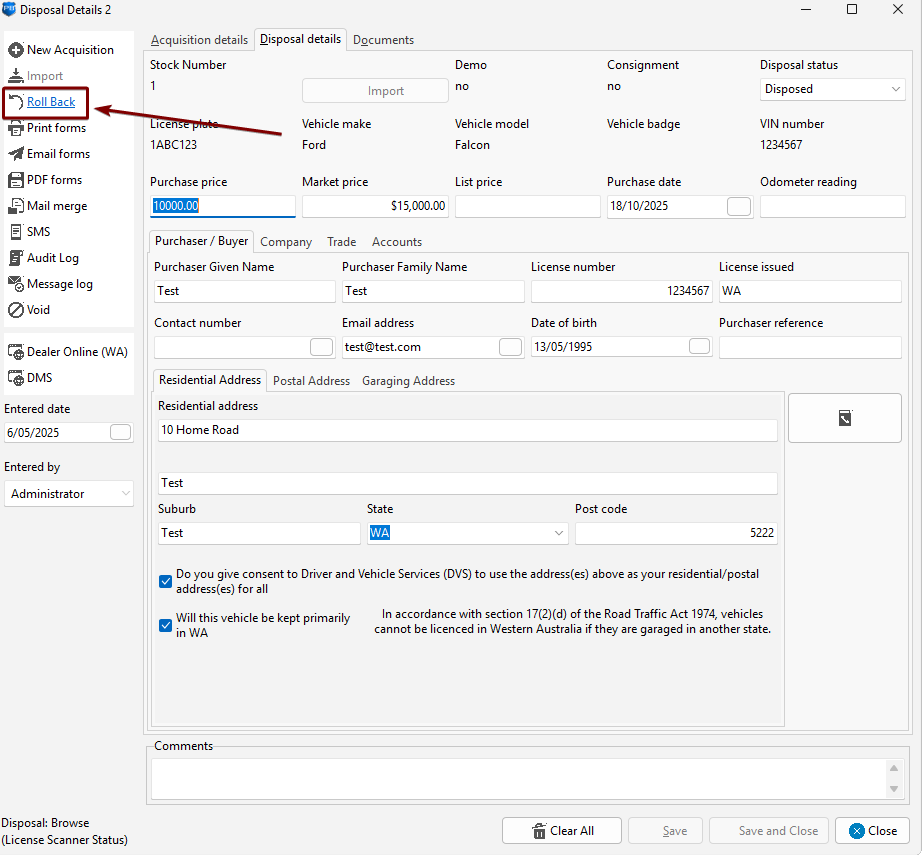
Task: Click the Roll Back undo icon
Action: [x=16, y=102]
